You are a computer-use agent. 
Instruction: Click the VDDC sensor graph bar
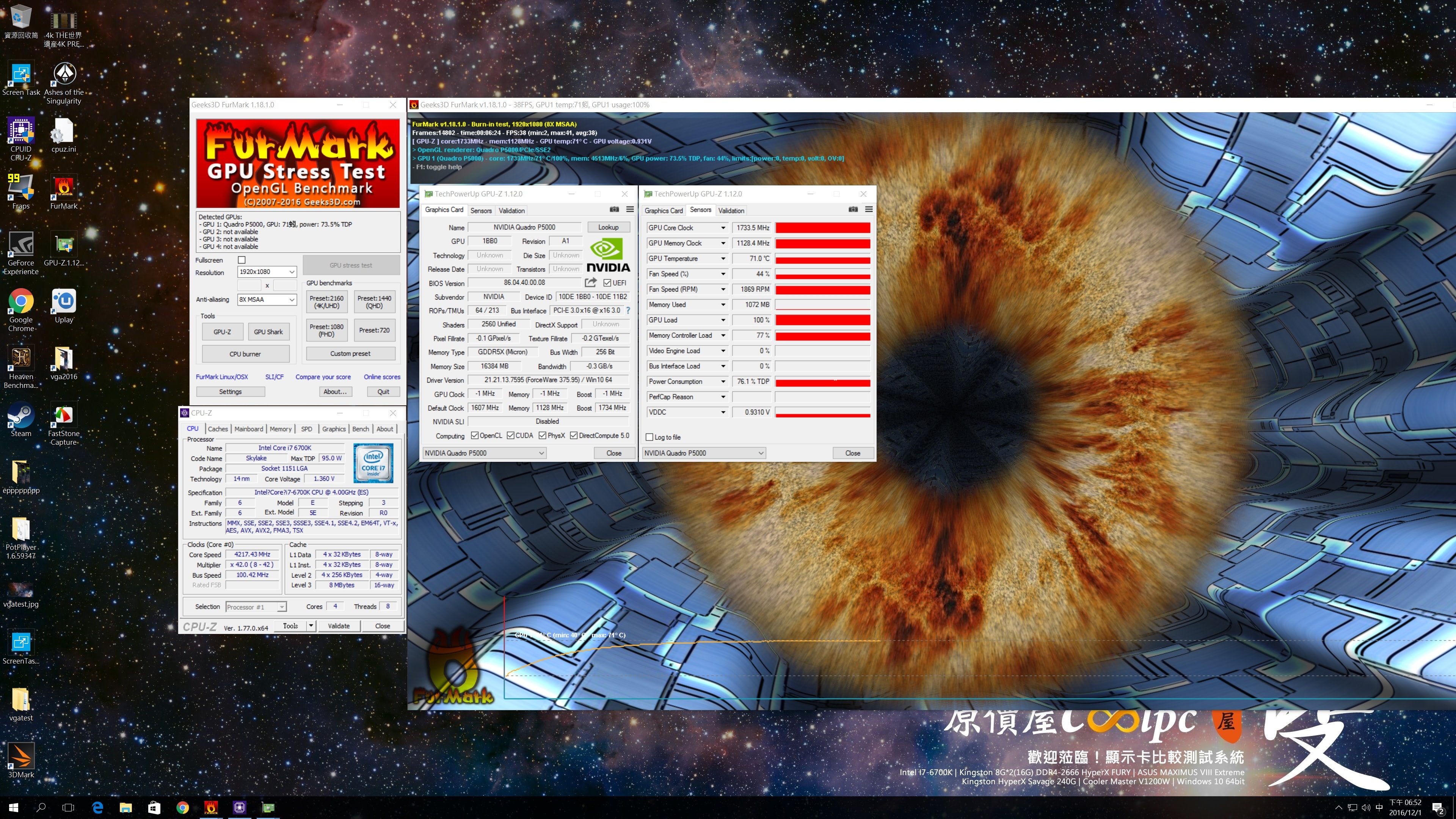[823, 412]
